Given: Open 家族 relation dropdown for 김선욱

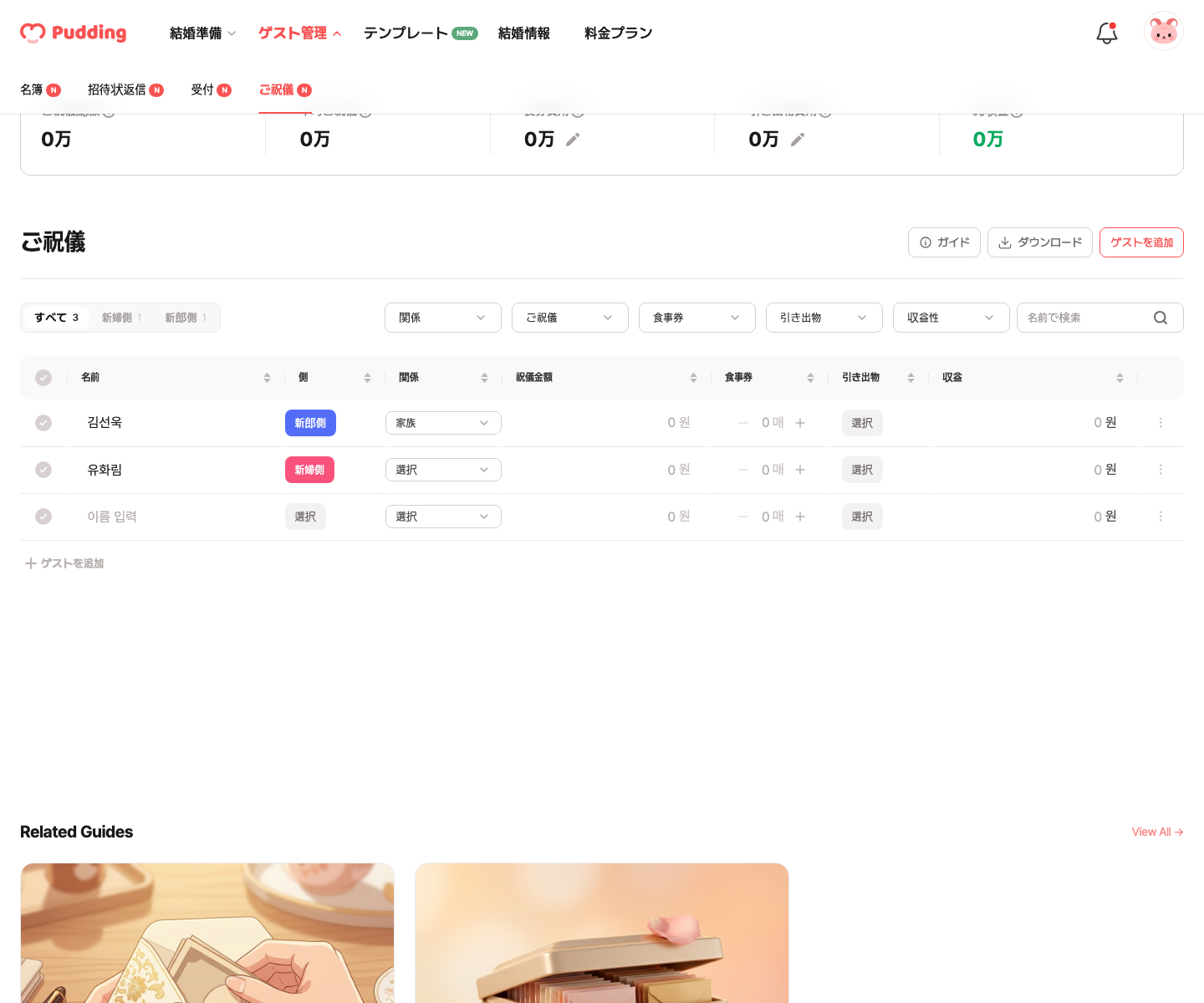Looking at the screenshot, I should [443, 423].
